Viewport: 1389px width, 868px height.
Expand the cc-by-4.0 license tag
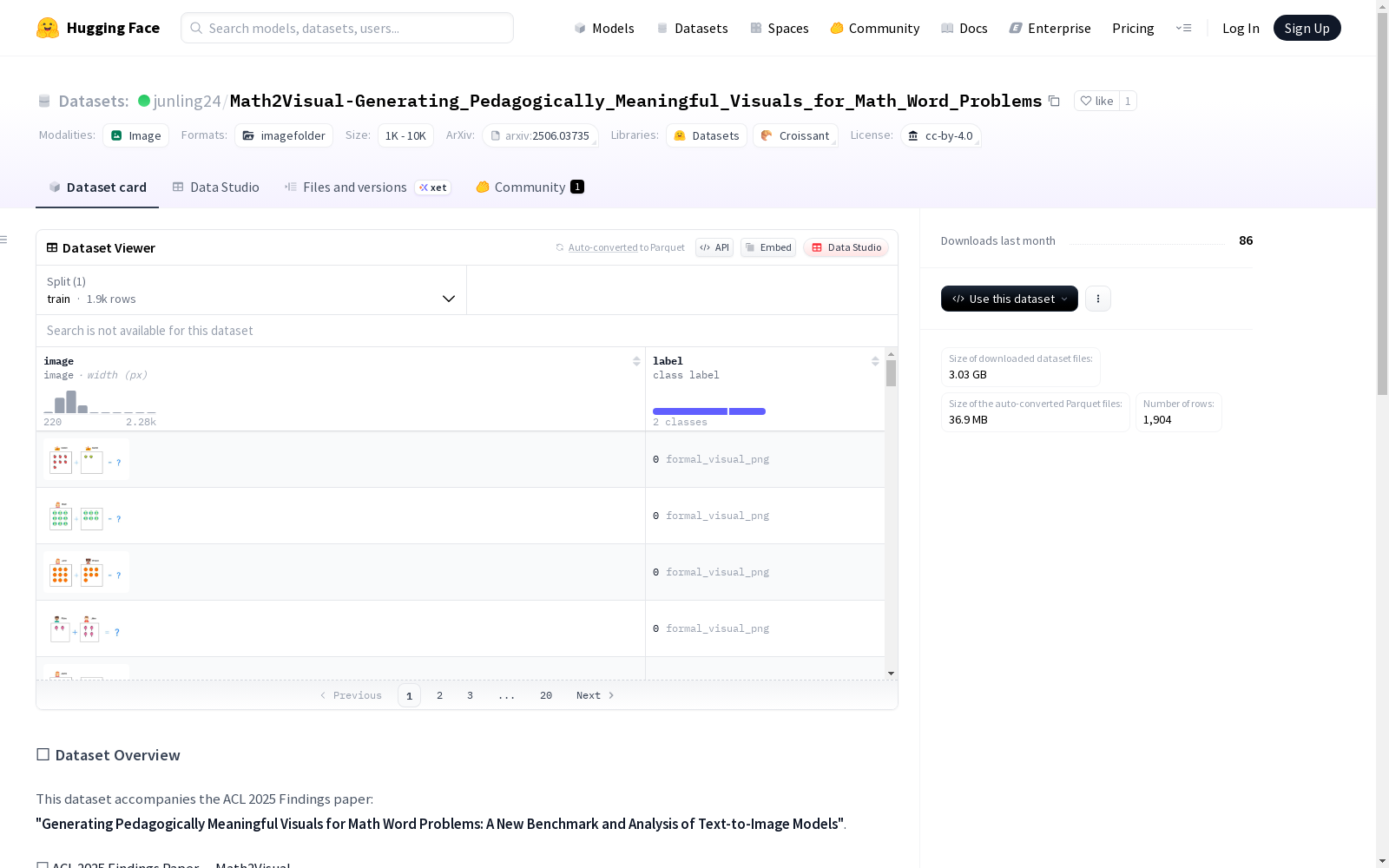tap(941, 135)
